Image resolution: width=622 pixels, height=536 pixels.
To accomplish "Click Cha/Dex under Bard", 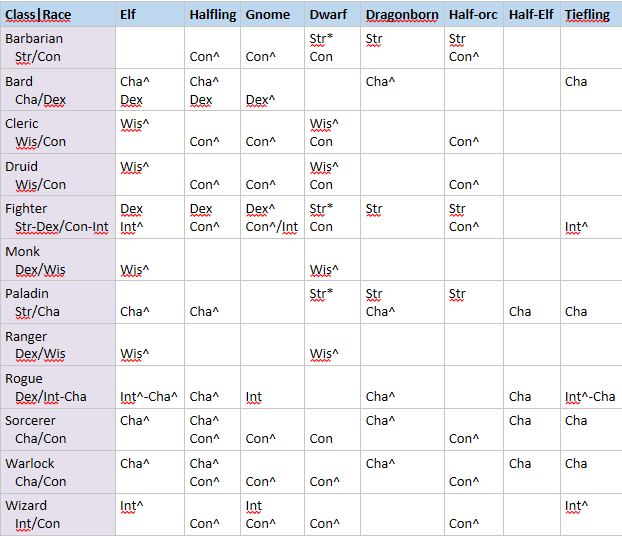I will tap(40, 100).
